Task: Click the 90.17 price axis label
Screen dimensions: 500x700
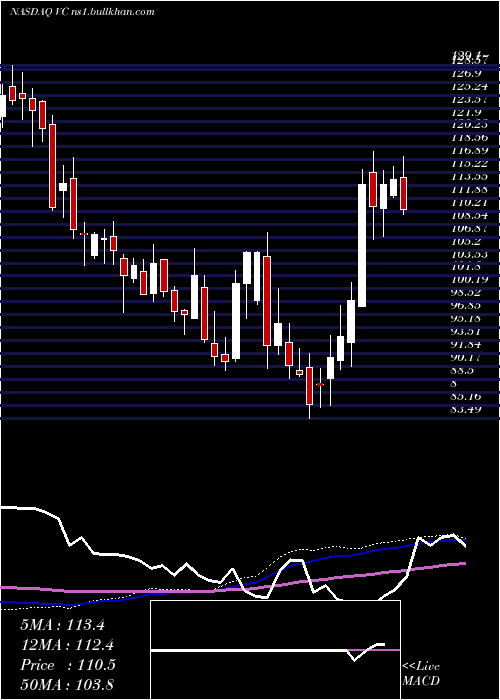Action: click(467, 358)
